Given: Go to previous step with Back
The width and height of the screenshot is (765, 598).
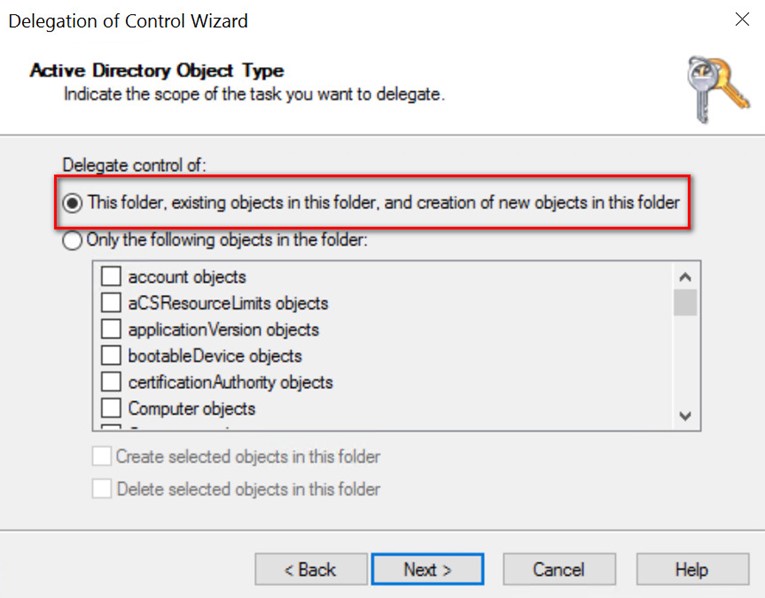Looking at the screenshot, I should pyautogui.click(x=311, y=569).
